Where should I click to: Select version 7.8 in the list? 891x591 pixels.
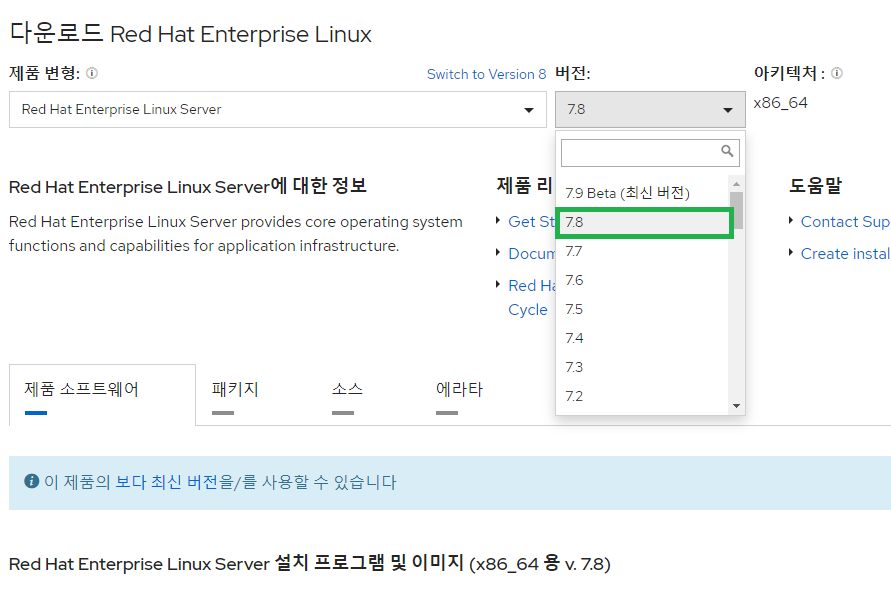[x=644, y=222]
